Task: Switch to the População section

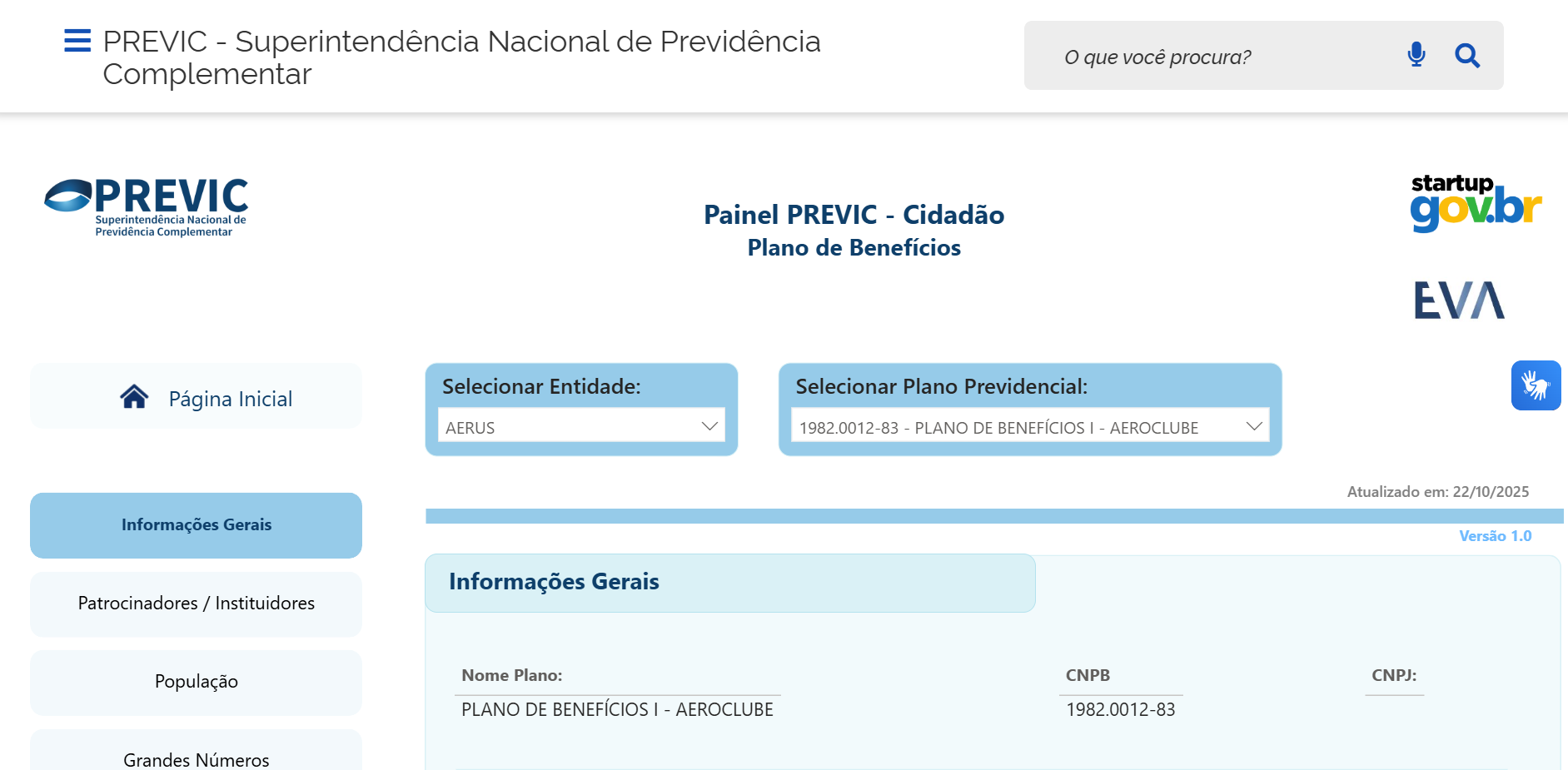Action: [196, 682]
